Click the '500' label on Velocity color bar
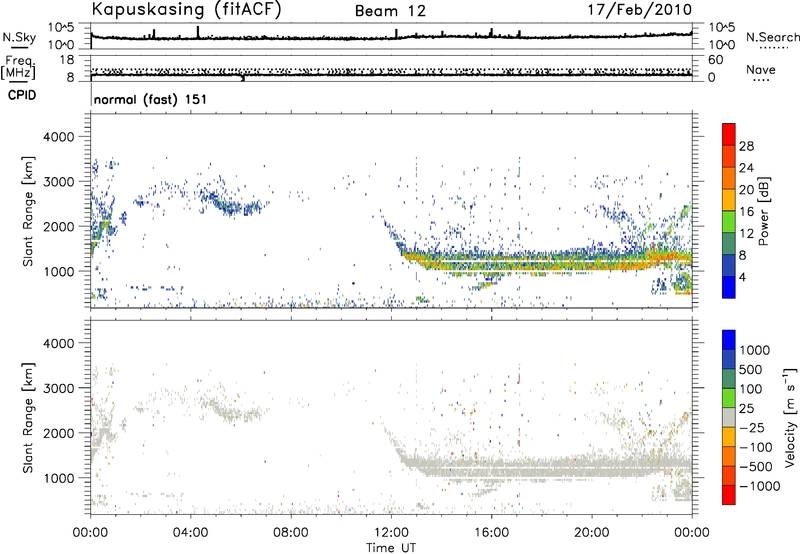The width and height of the screenshot is (800, 554). tap(751, 369)
